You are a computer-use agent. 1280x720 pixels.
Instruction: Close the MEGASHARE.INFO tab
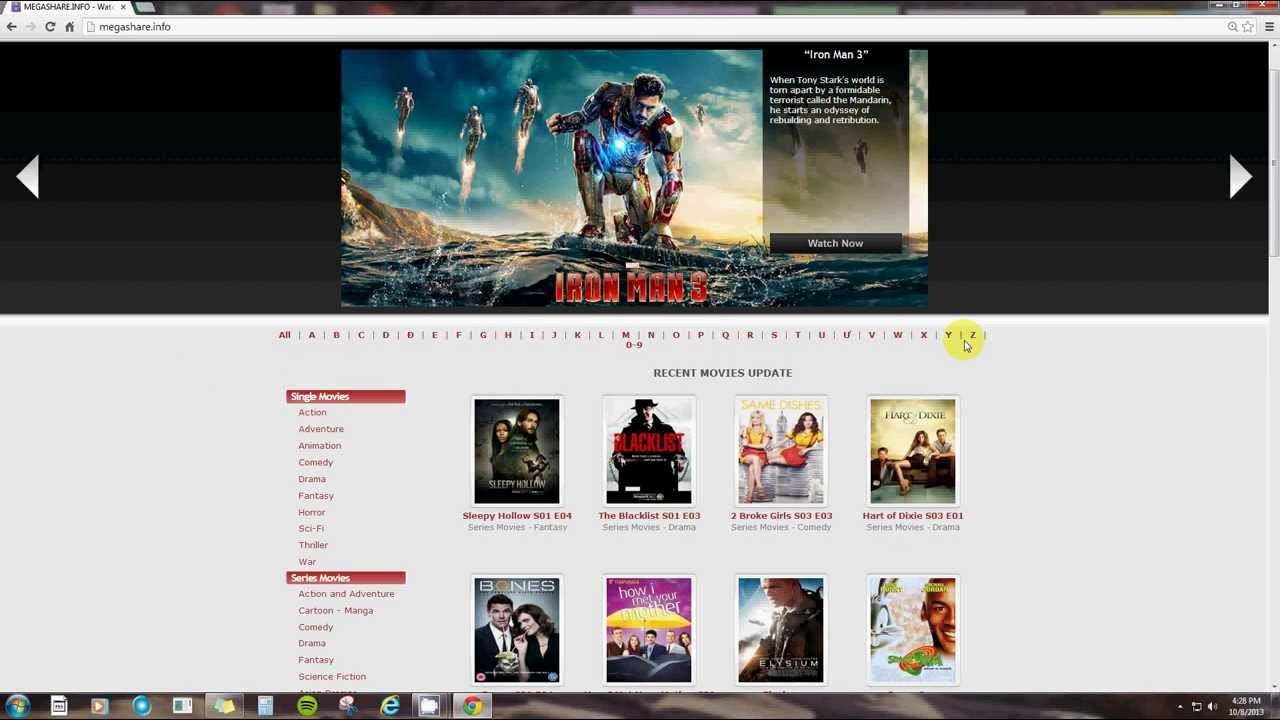click(x=123, y=7)
